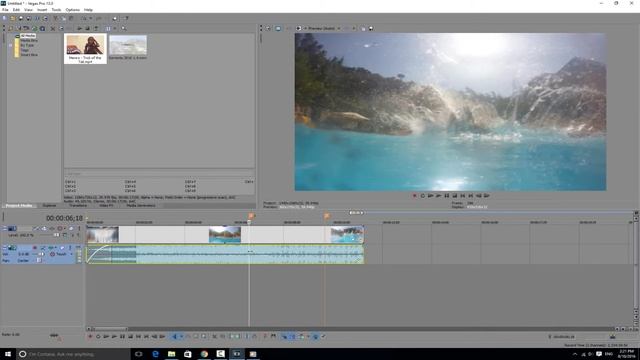Copy preview snapshot to clipboard
The height and width of the screenshot is (360, 640).
(x=363, y=29)
